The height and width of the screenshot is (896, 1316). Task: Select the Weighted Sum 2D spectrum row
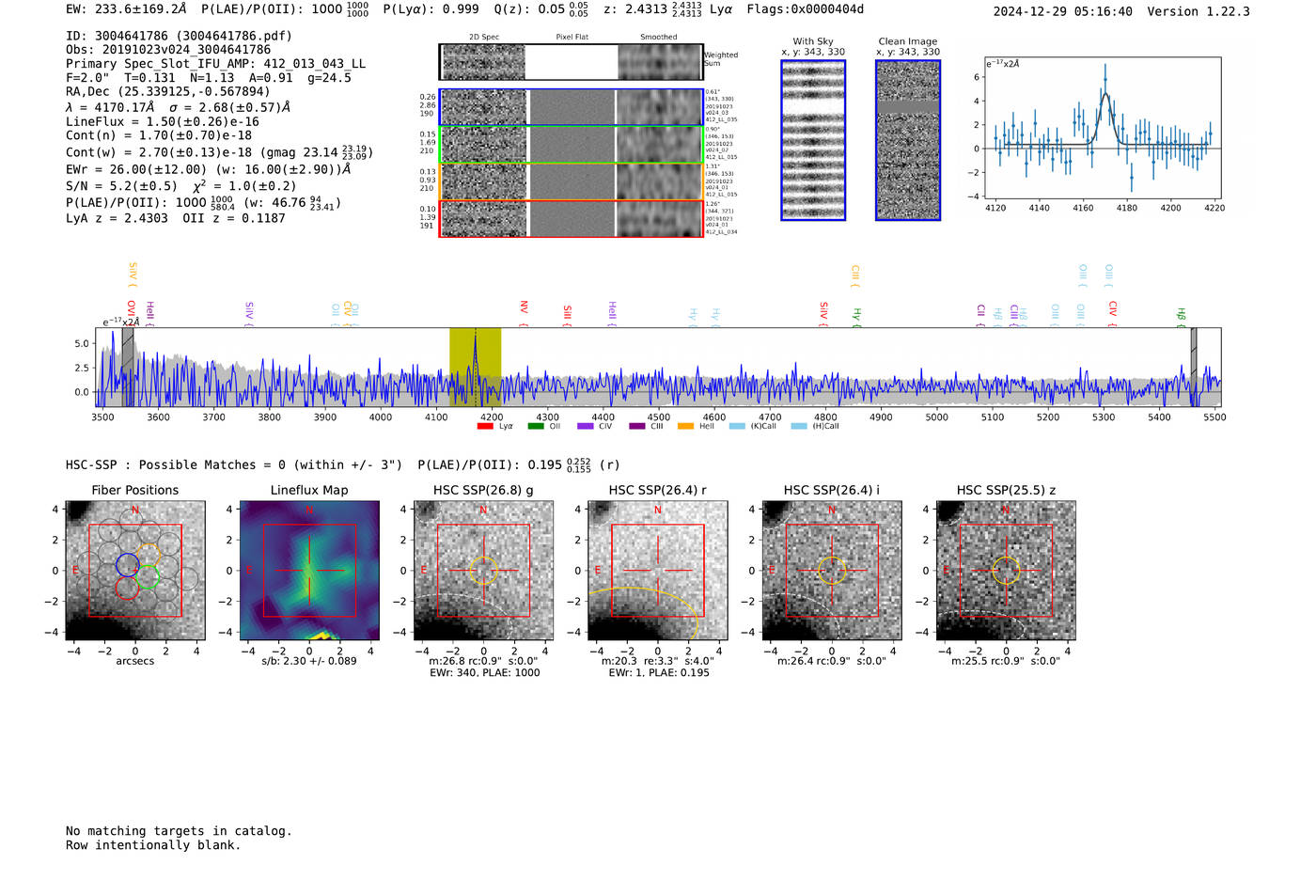(571, 62)
